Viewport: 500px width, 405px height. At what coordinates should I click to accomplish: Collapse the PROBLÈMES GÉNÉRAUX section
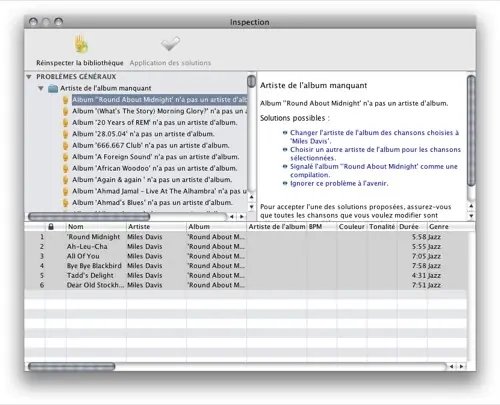(x=29, y=77)
